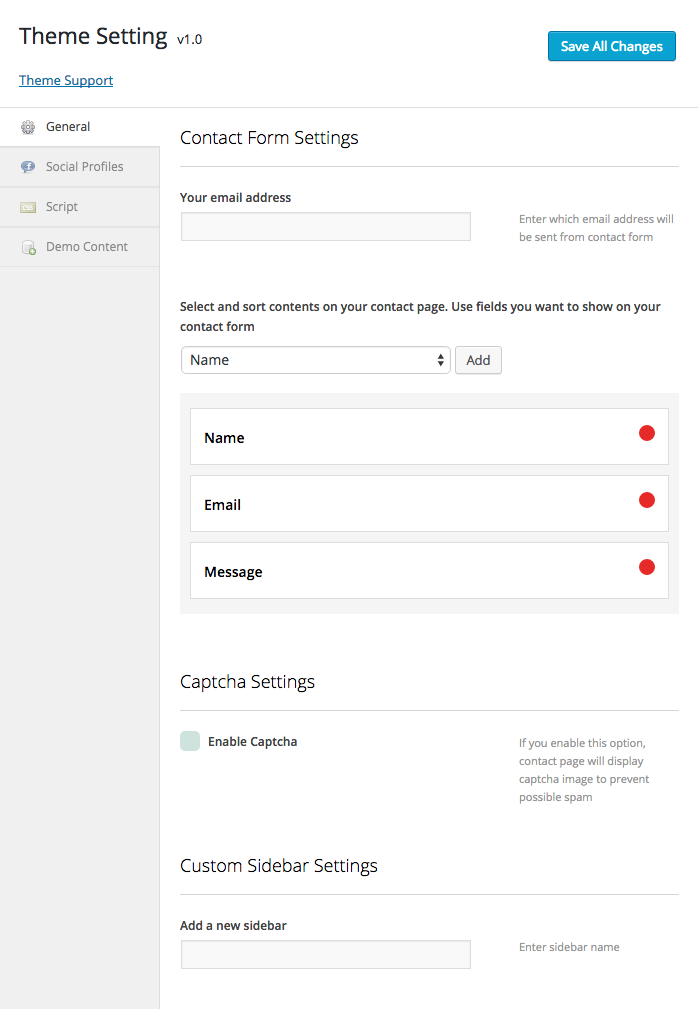Viewport: 698px width, 1009px height.
Task: Open the contact field Name dropdown
Action: tap(315, 360)
